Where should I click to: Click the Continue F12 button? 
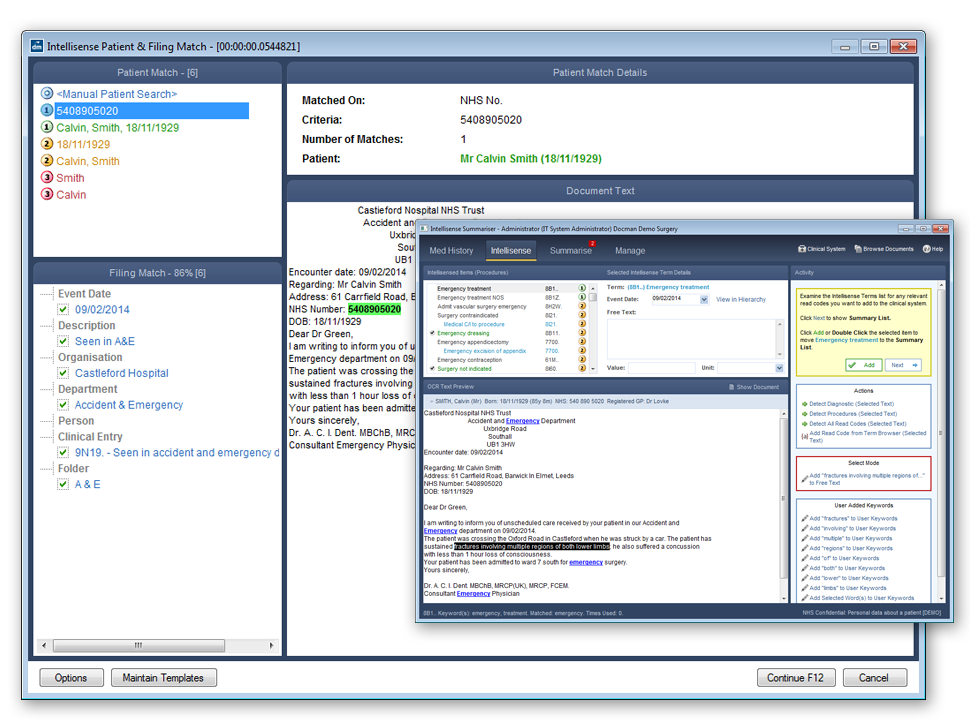(x=796, y=677)
